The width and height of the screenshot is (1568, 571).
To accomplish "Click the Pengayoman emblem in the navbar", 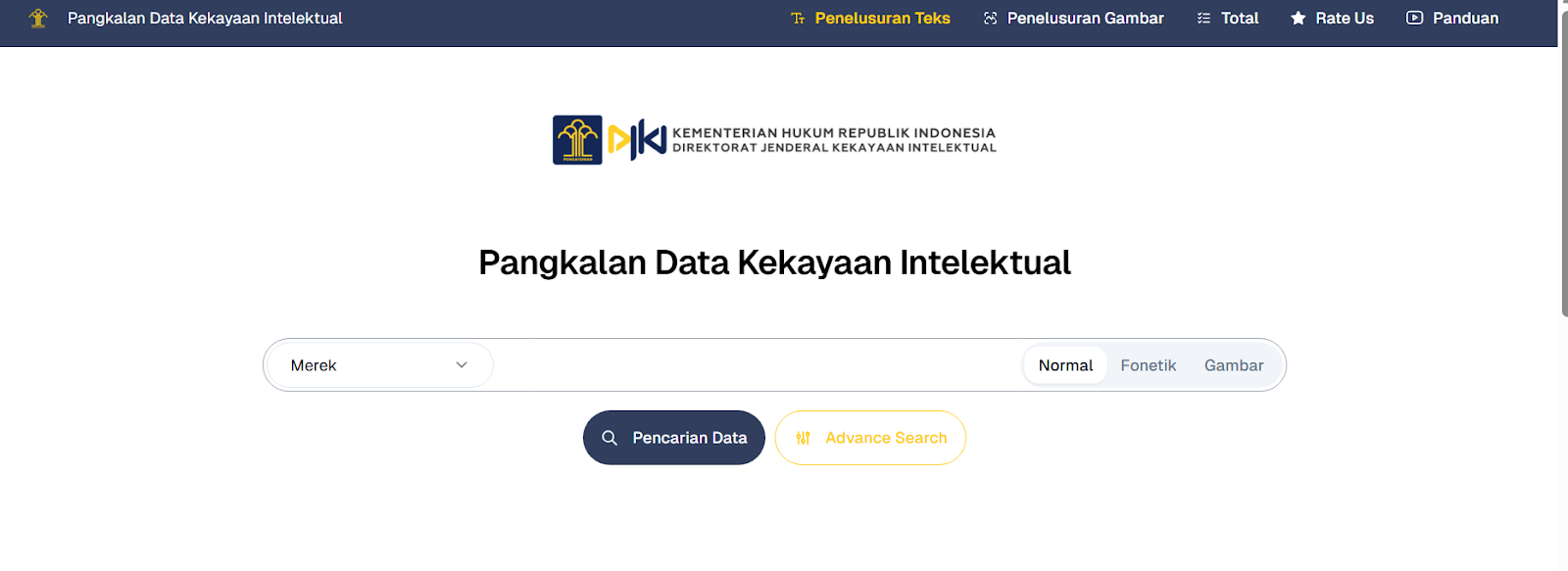I will (38, 19).
